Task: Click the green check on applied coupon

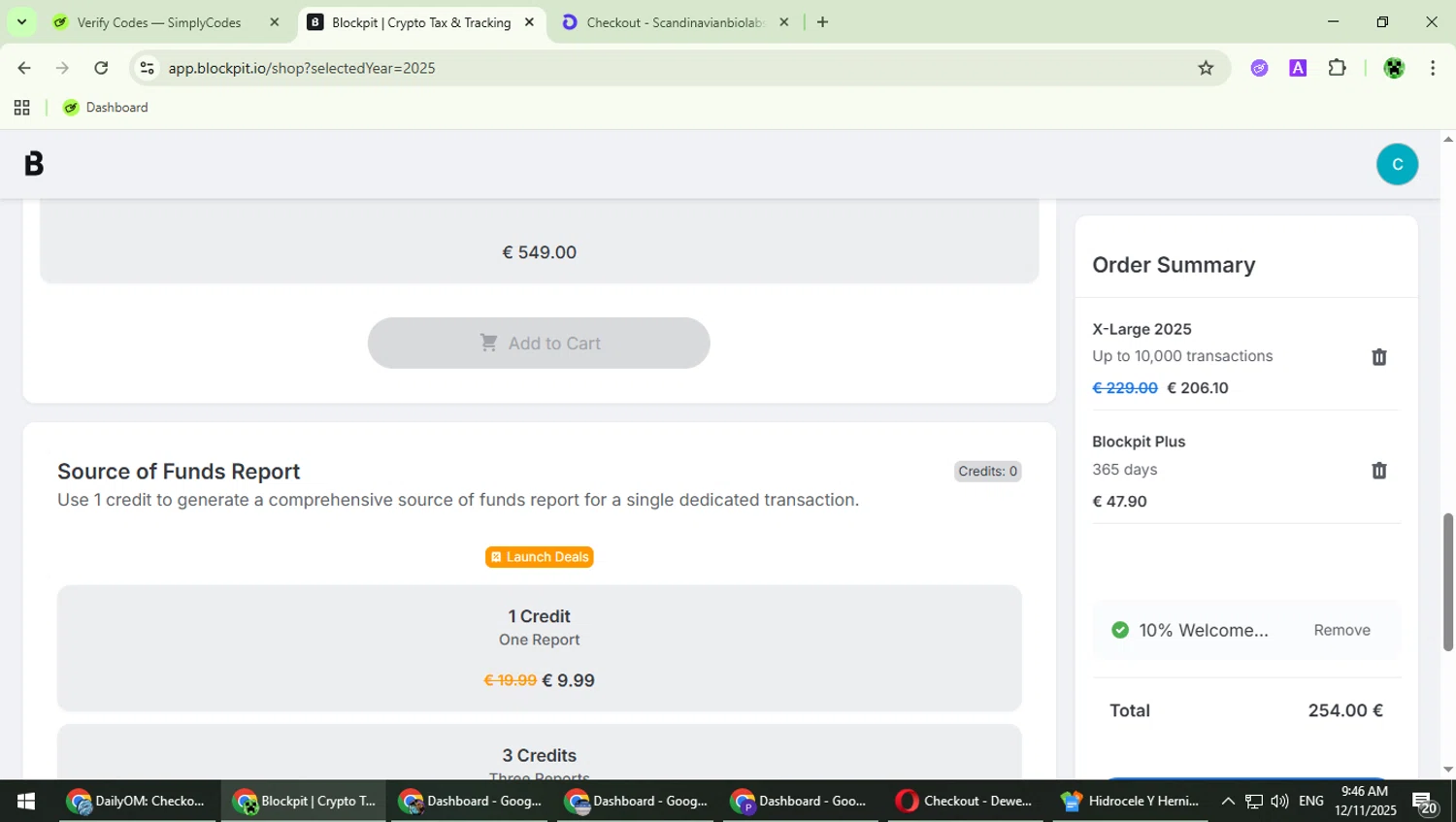Action: pos(1119,630)
